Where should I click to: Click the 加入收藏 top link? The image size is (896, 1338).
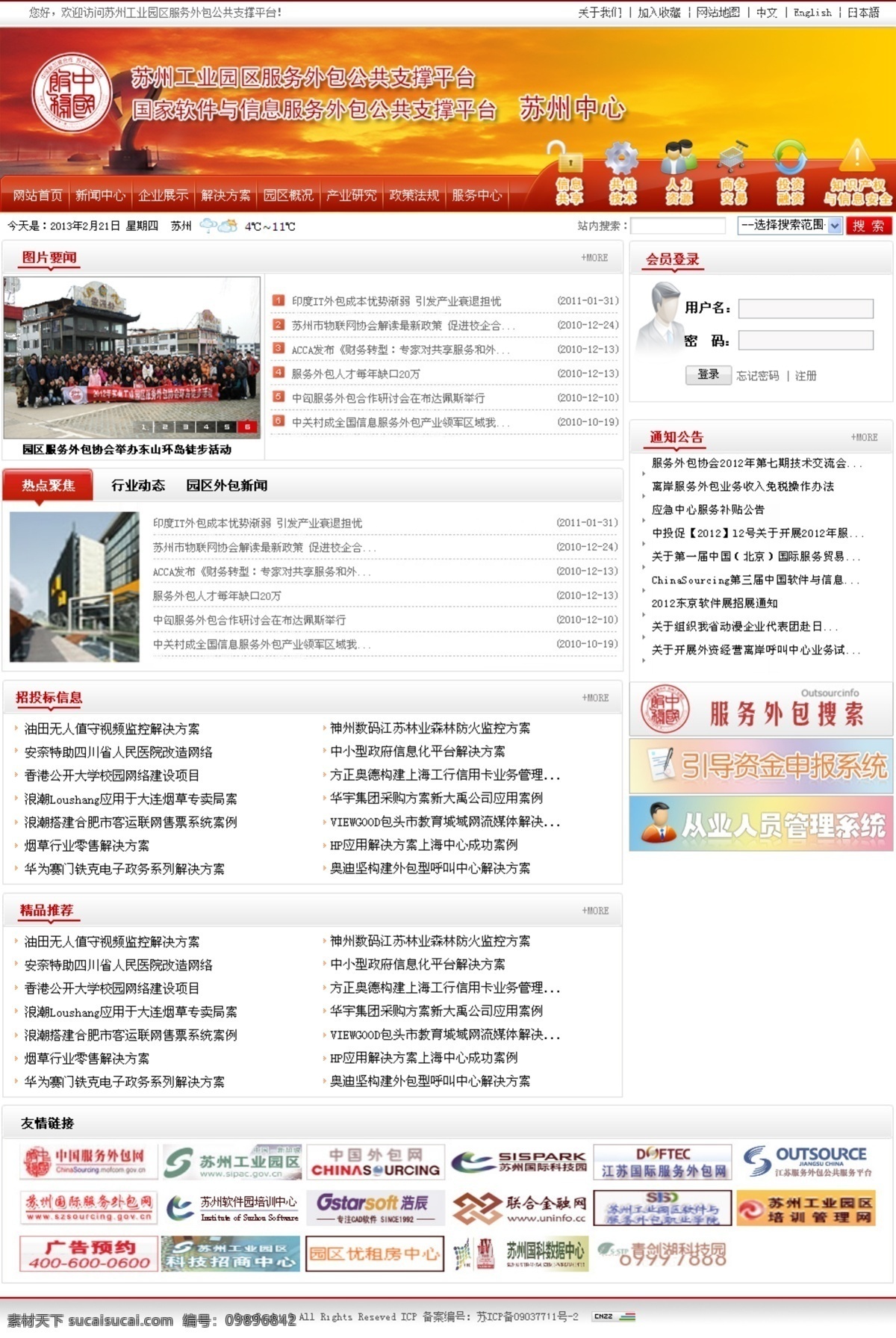[659, 13]
